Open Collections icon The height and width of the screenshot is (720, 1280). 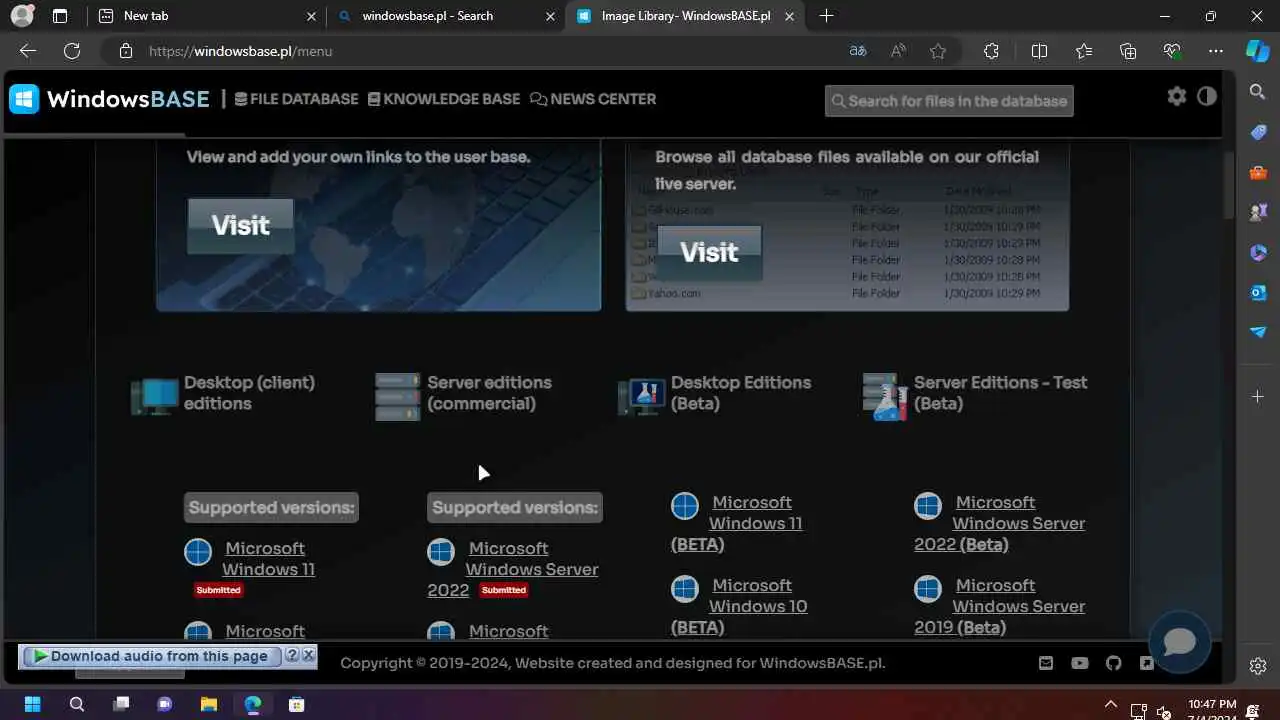(1128, 51)
